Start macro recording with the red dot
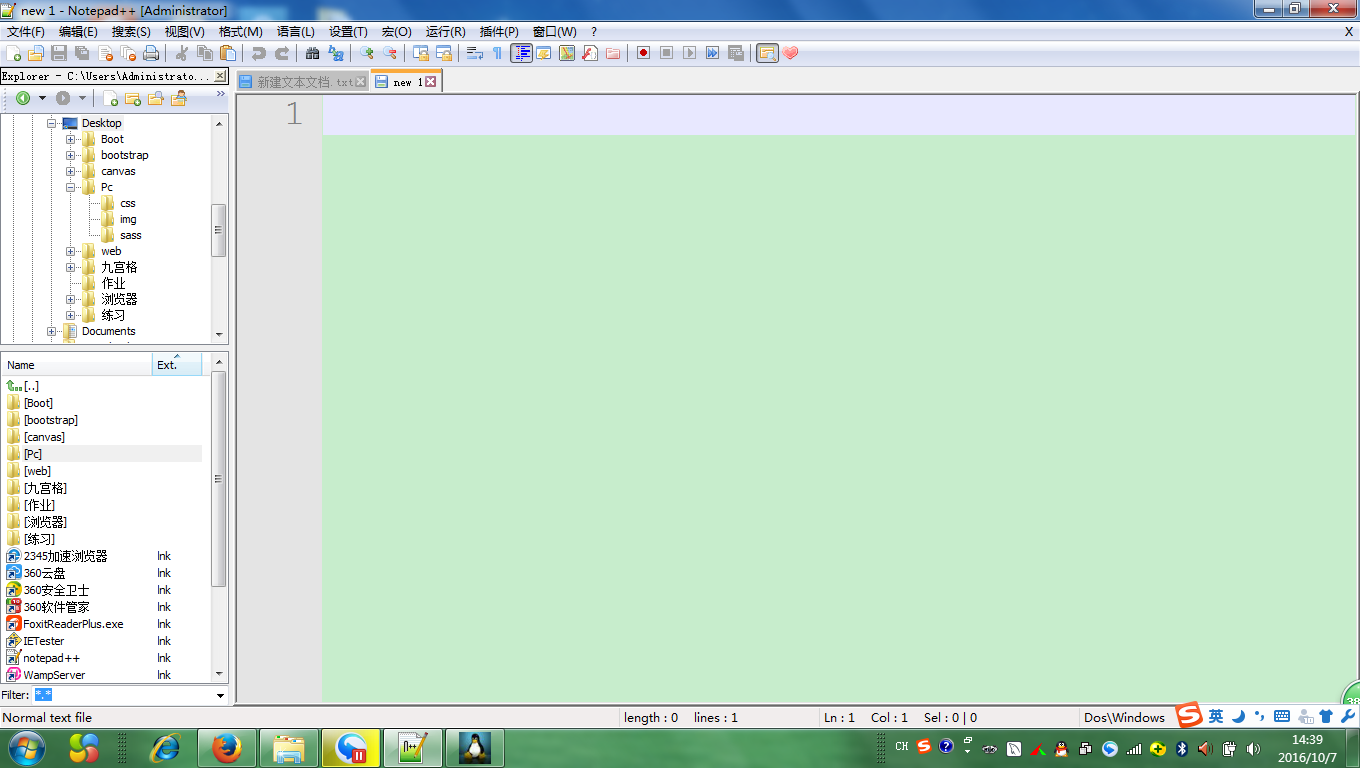 pos(644,53)
